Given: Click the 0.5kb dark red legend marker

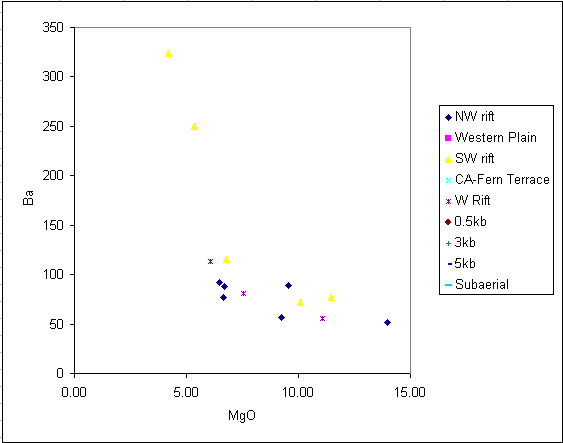Looking at the screenshot, I should (x=448, y=222).
